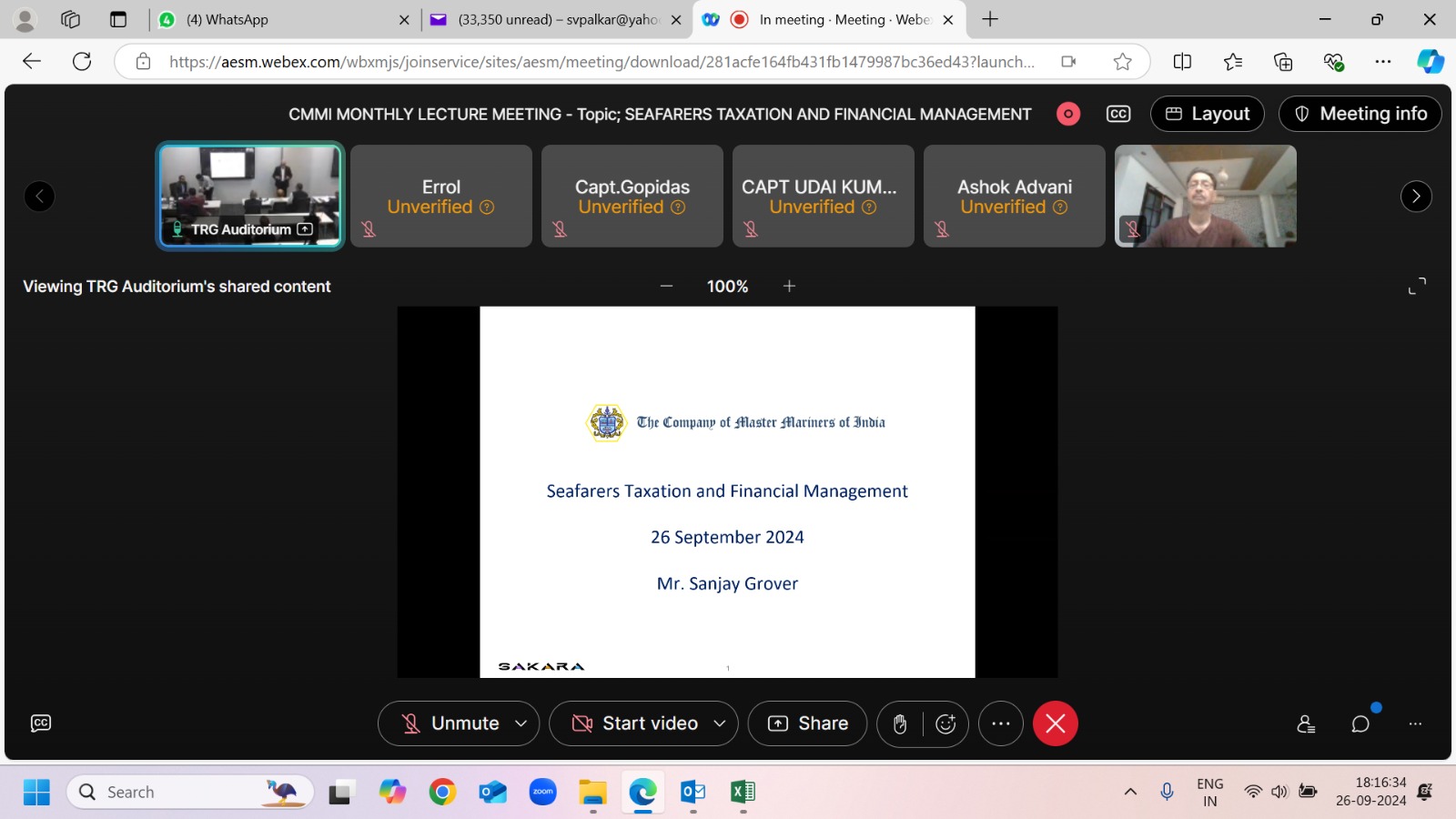Image resolution: width=1456 pixels, height=819 pixels.
Task: Leave the meeting with red X button
Action: (1055, 723)
